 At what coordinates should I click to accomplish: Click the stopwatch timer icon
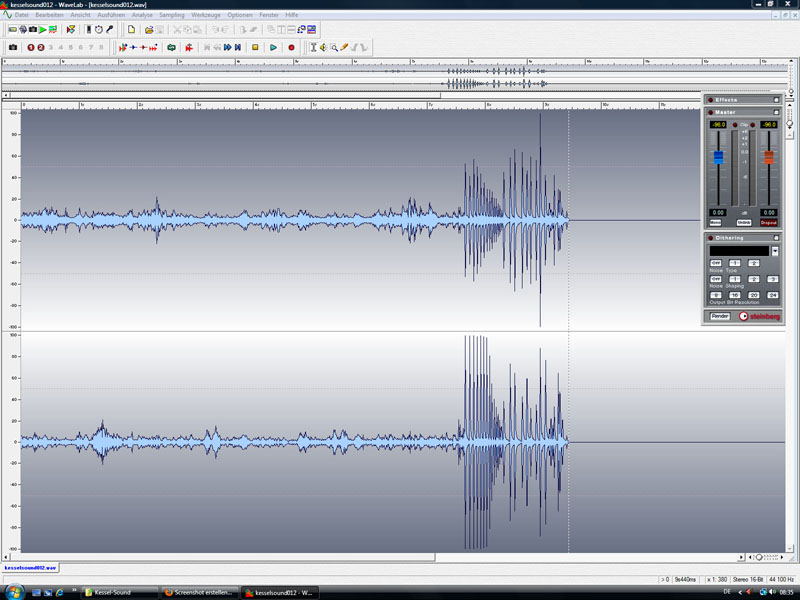[98, 30]
